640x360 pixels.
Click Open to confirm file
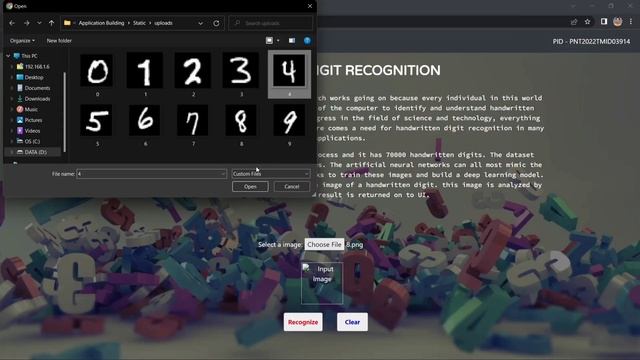[x=250, y=187]
